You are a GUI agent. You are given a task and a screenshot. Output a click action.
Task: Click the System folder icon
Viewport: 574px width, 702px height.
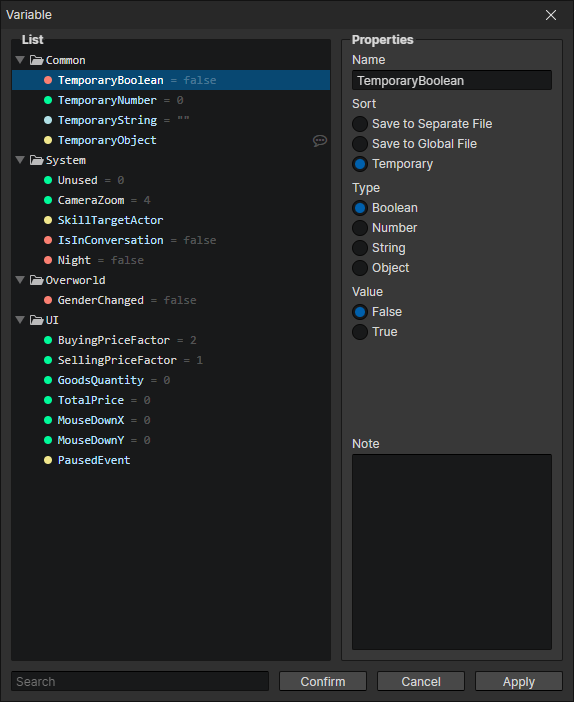coord(37,160)
